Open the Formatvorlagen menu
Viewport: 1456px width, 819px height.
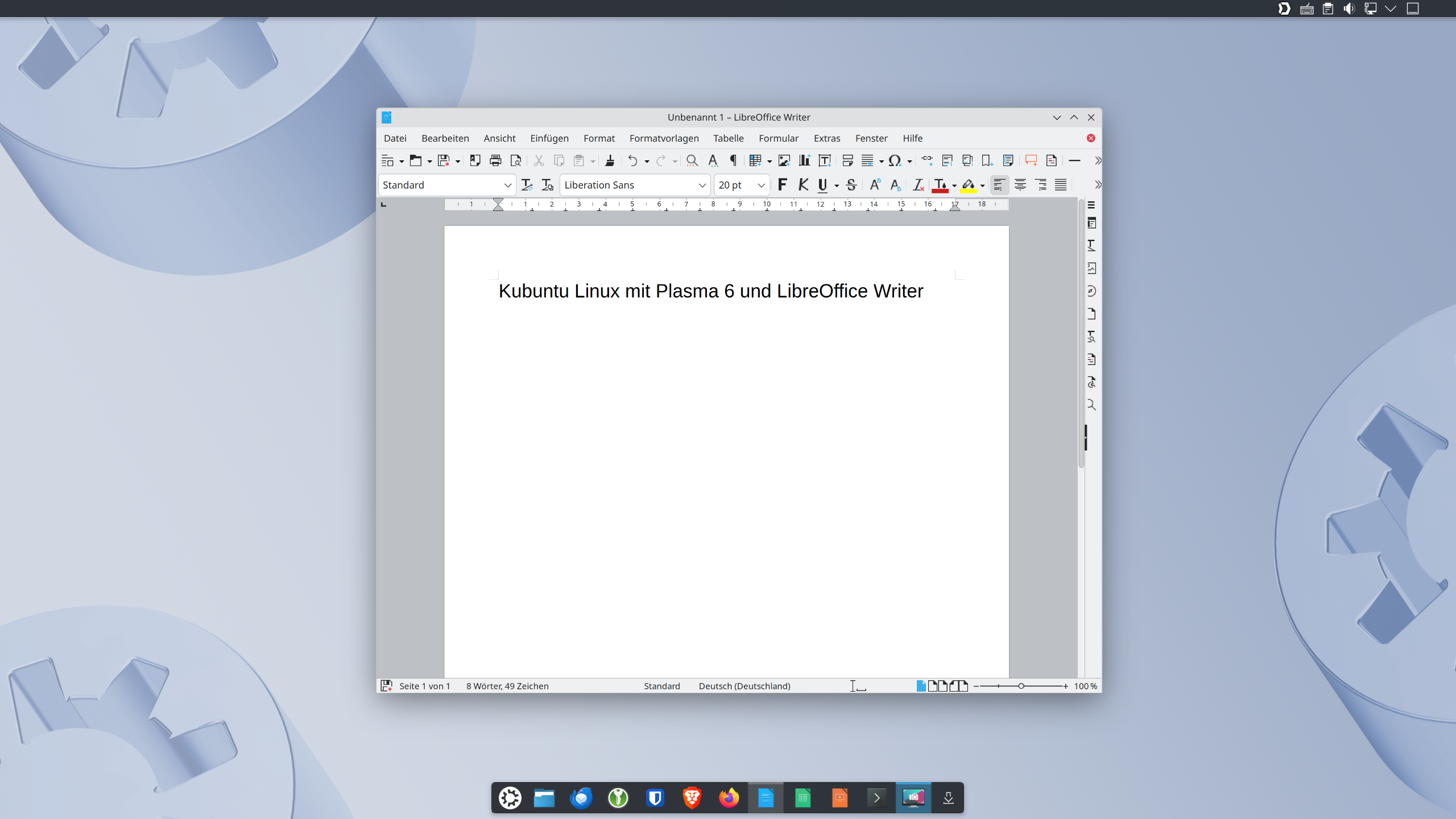(664, 138)
